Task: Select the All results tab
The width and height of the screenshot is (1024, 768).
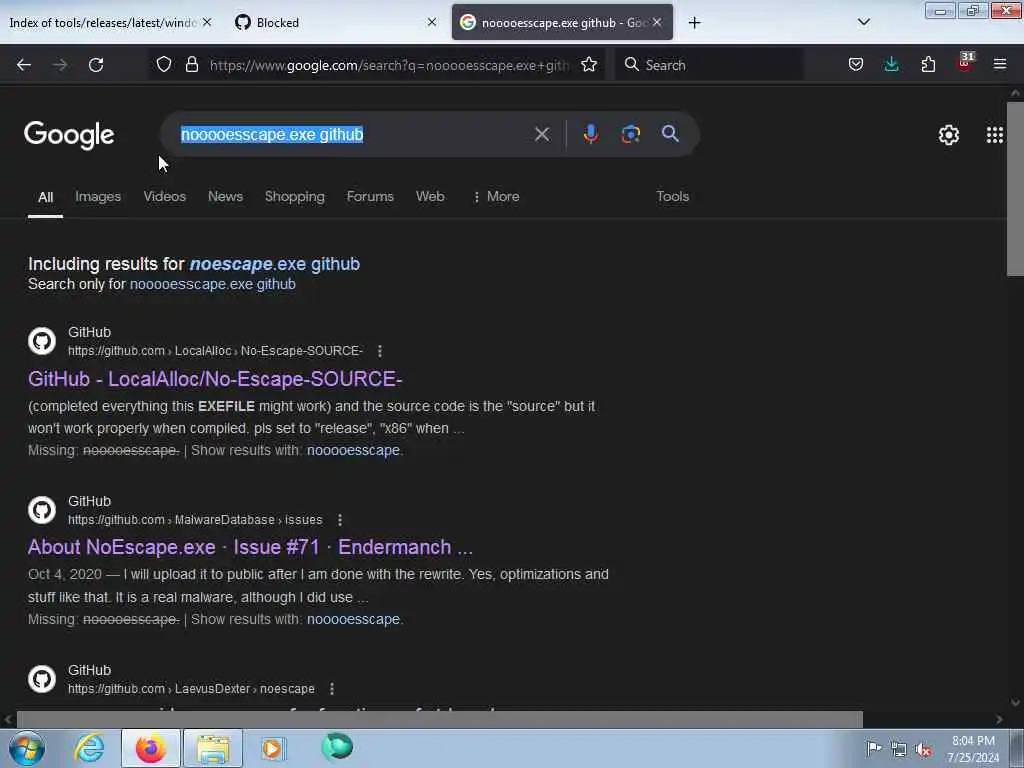Action: click(x=45, y=197)
